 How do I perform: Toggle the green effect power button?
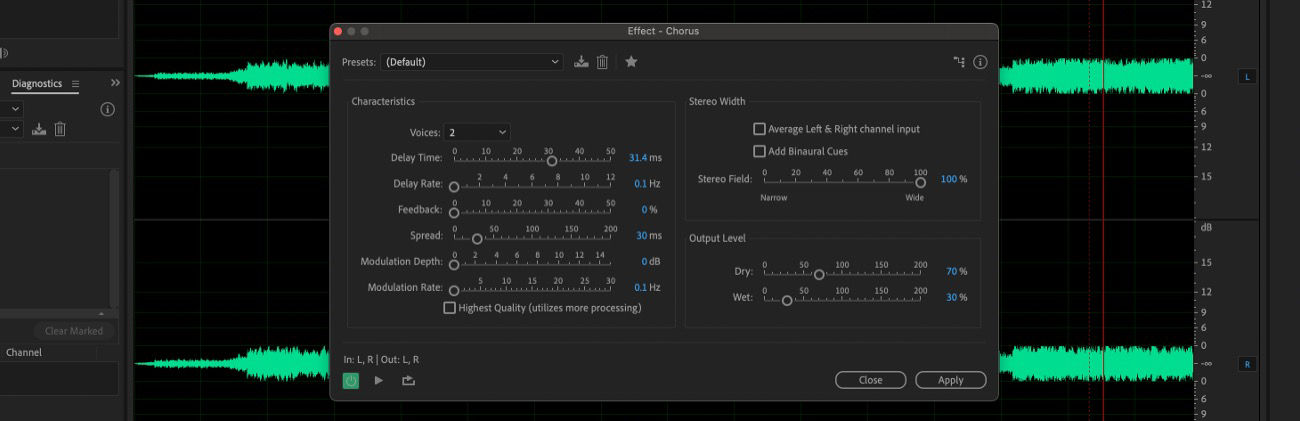point(351,380)
